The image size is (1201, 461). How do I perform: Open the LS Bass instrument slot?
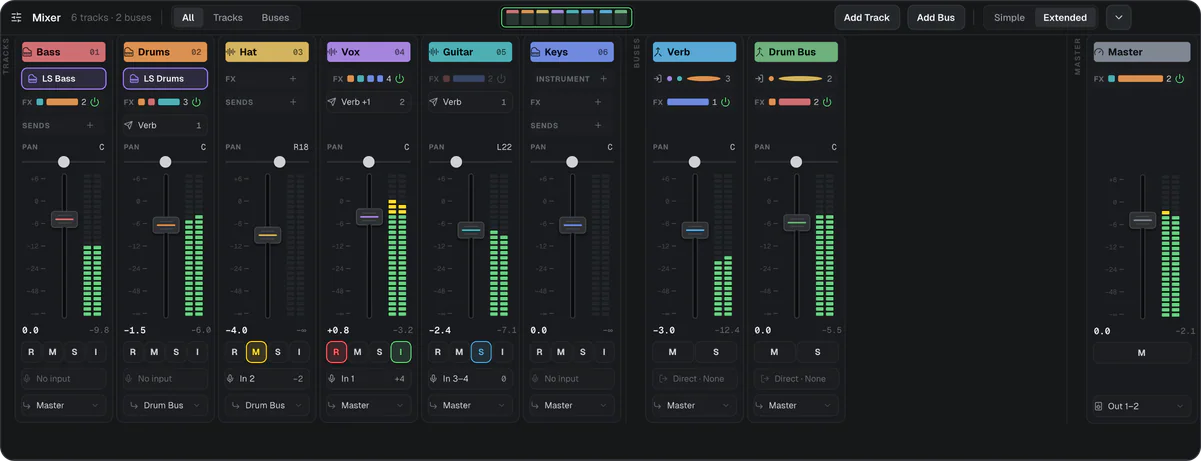[63, 78]
